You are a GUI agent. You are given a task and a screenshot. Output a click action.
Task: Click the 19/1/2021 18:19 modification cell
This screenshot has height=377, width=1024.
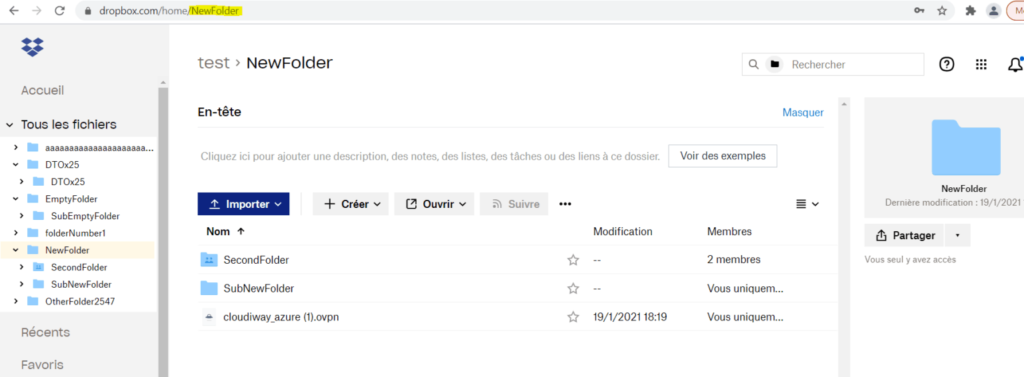tap(630, 317)
